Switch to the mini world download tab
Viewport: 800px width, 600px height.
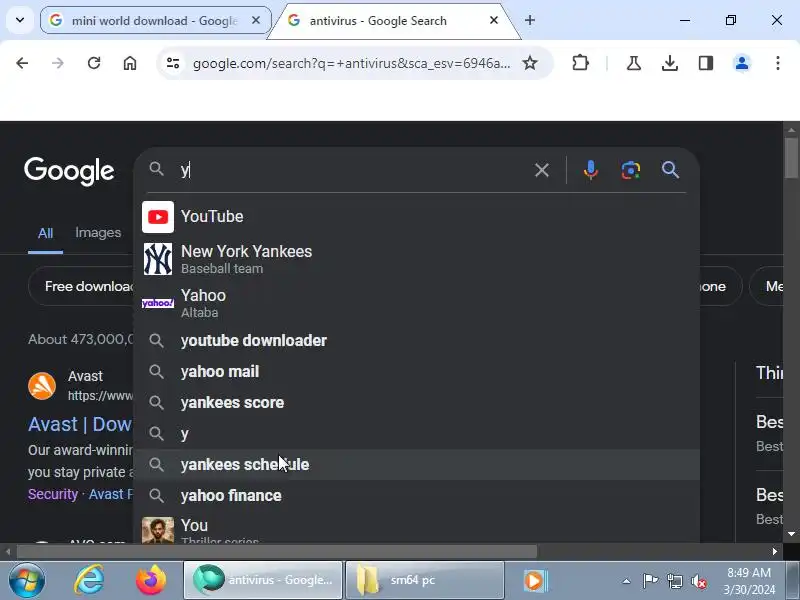pyautogui.click(x=155, y=20)
